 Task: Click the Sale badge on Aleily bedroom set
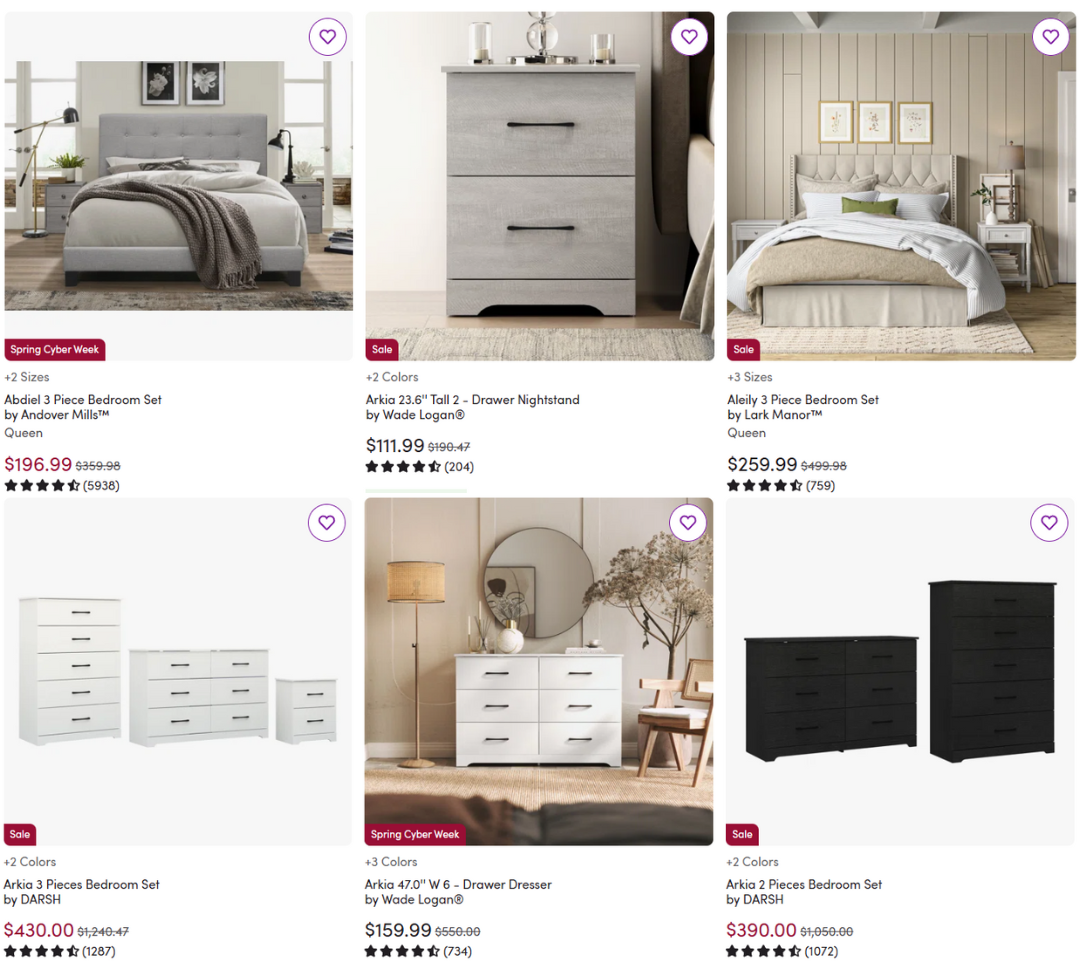pos(743,349)
